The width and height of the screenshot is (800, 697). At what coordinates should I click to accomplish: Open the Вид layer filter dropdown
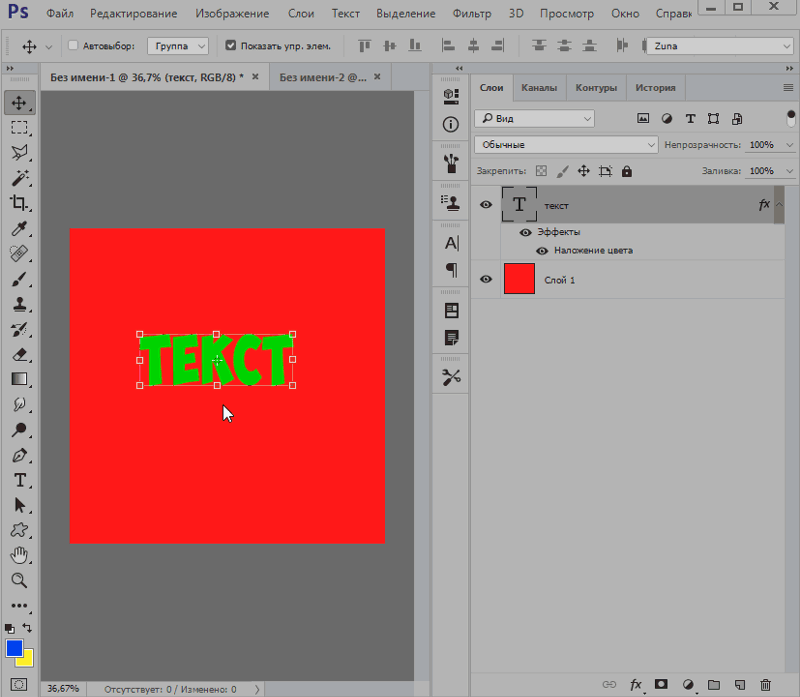(535, 118)
